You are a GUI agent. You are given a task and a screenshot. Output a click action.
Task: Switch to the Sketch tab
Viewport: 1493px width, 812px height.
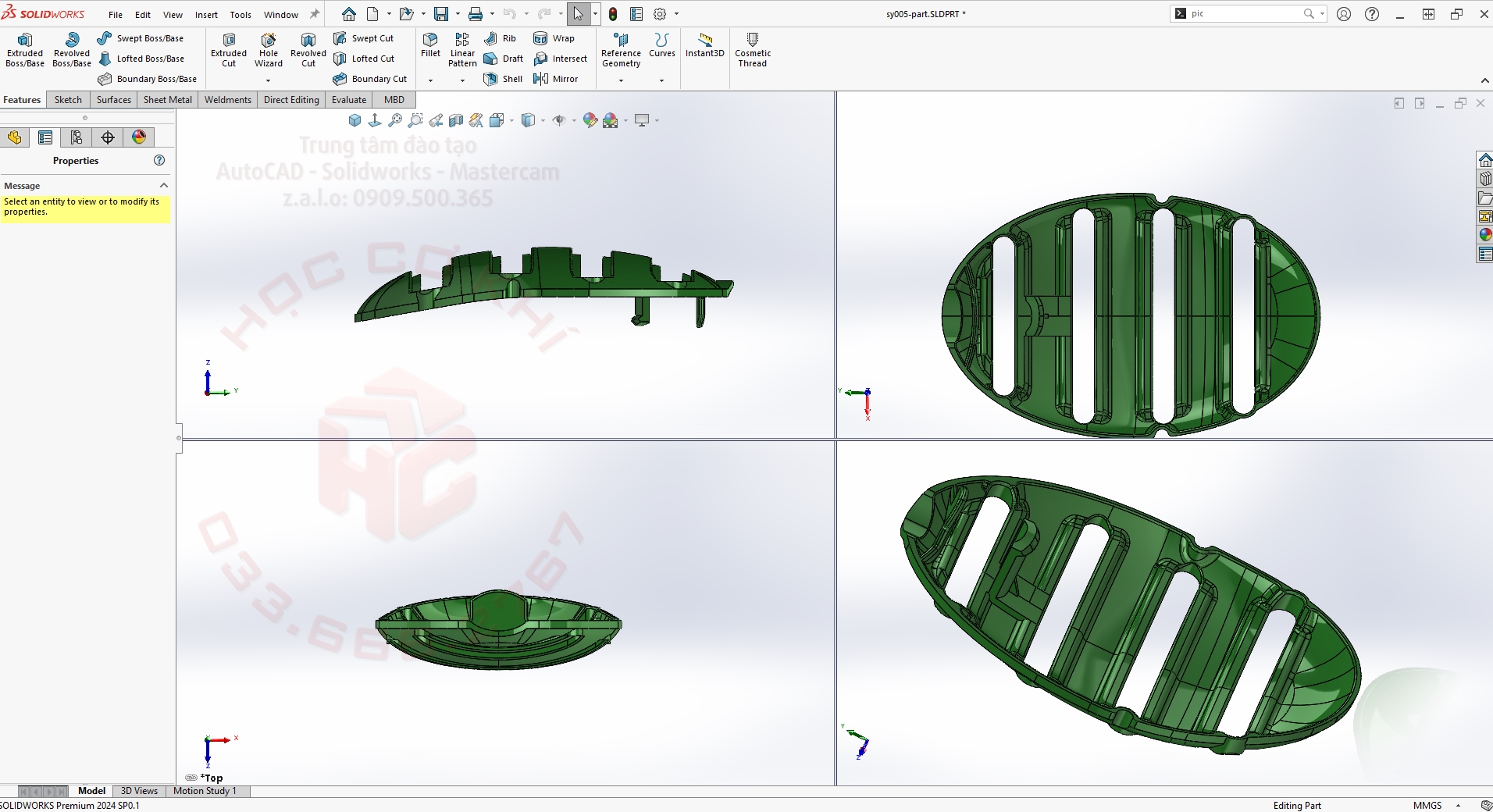68,100
